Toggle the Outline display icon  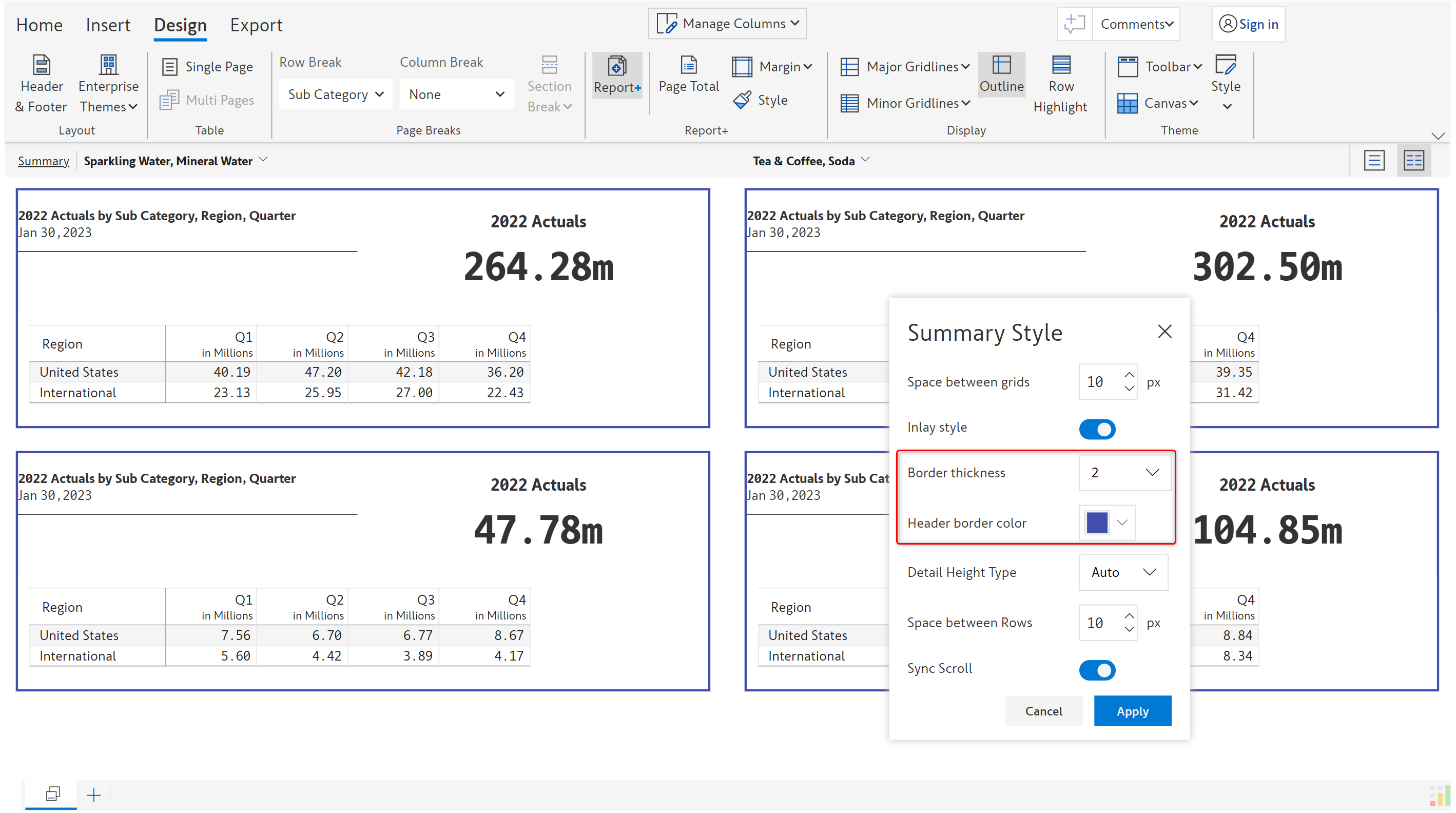click(1001, 66)
